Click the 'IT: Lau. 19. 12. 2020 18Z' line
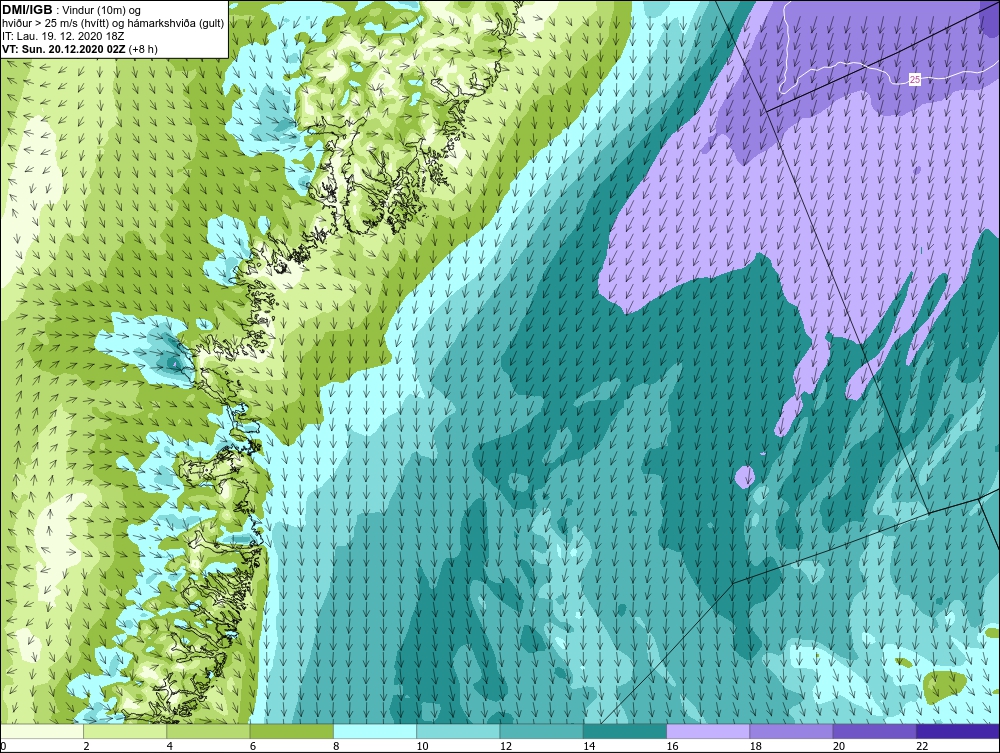The image size is (1000, 753). (63, 36)
